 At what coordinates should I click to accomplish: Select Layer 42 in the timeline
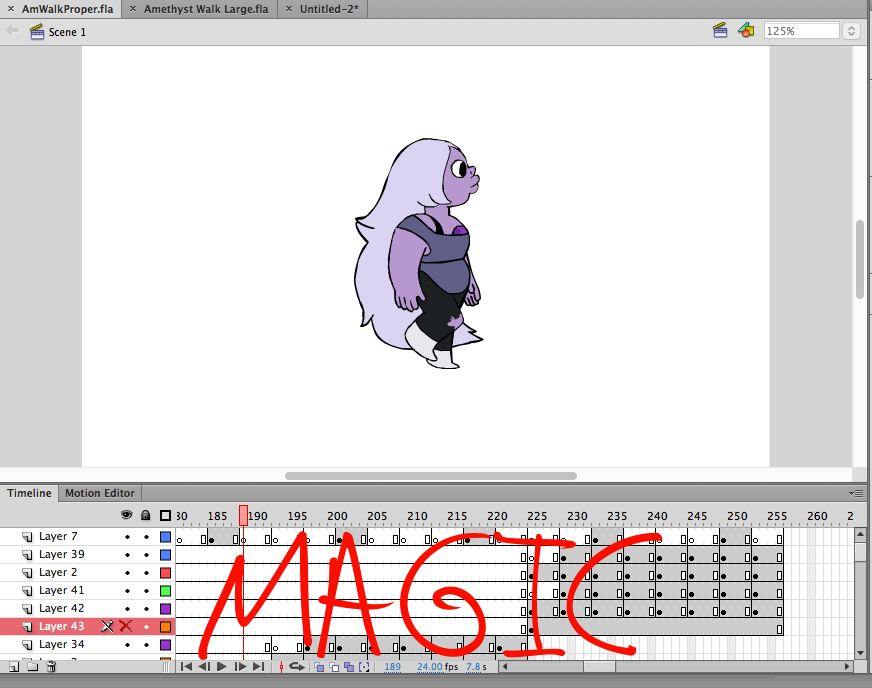point(61,608)
